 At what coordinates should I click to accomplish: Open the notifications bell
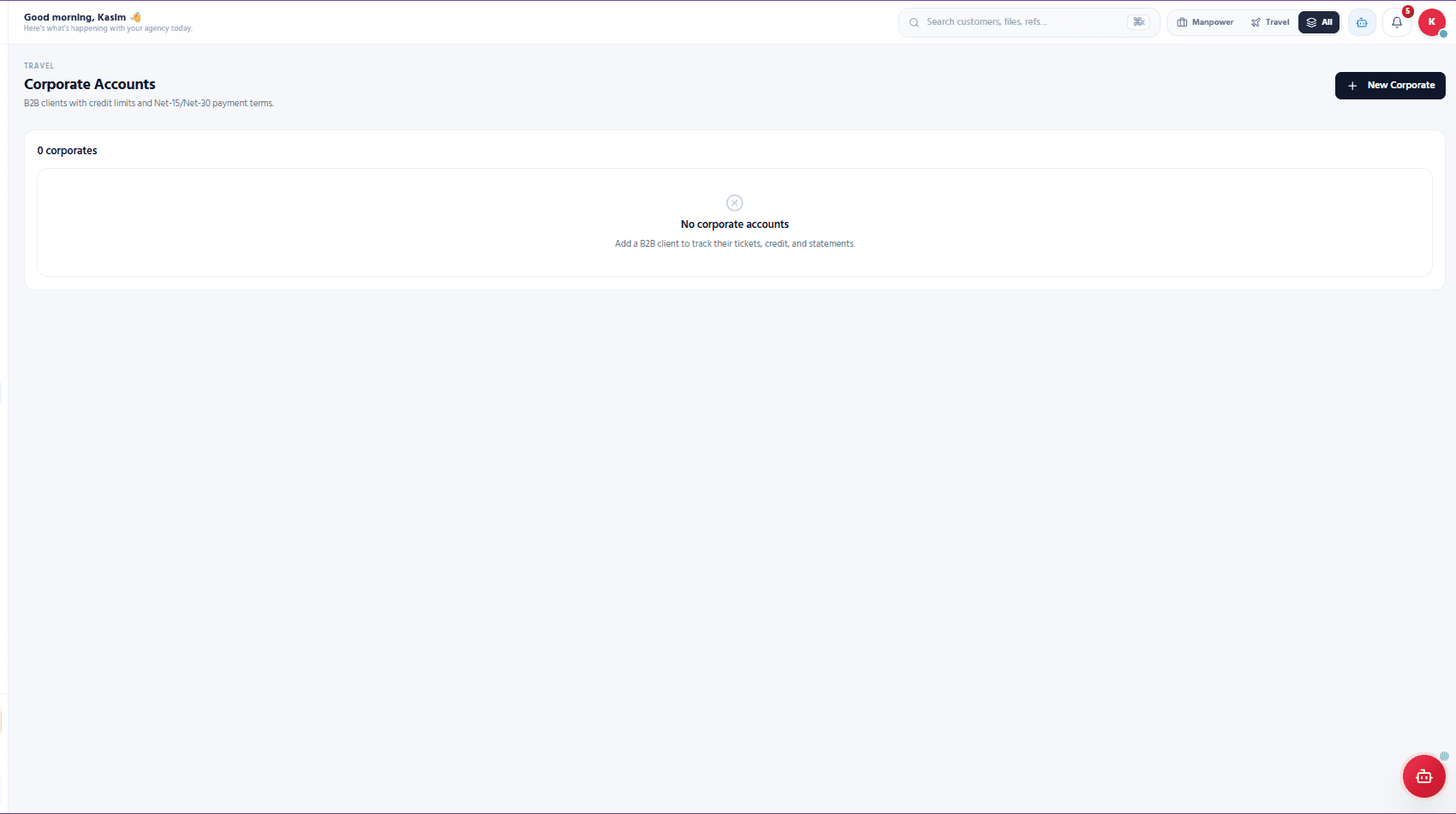(x=1397, y=22)
